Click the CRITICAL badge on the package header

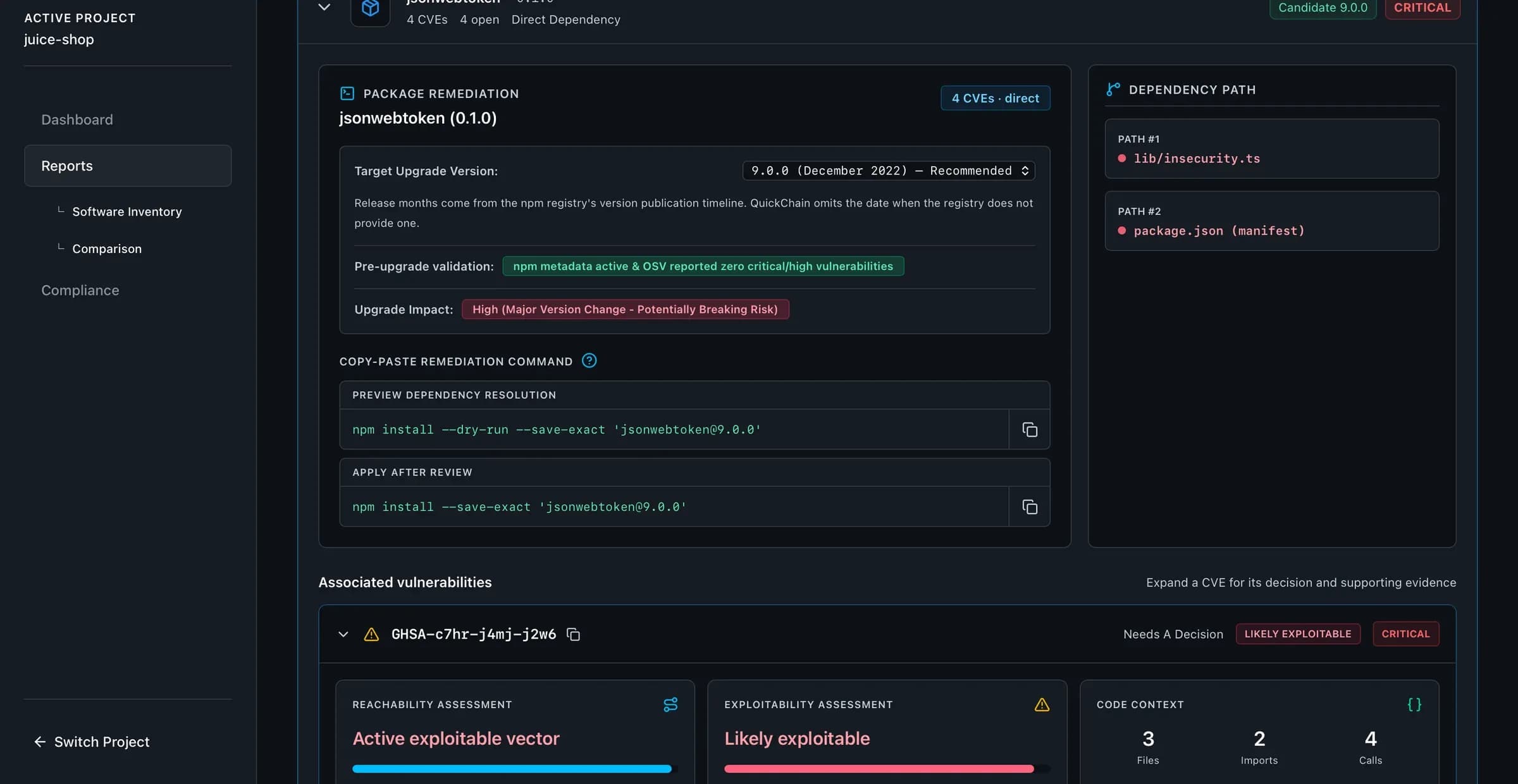pos(1422,8)
